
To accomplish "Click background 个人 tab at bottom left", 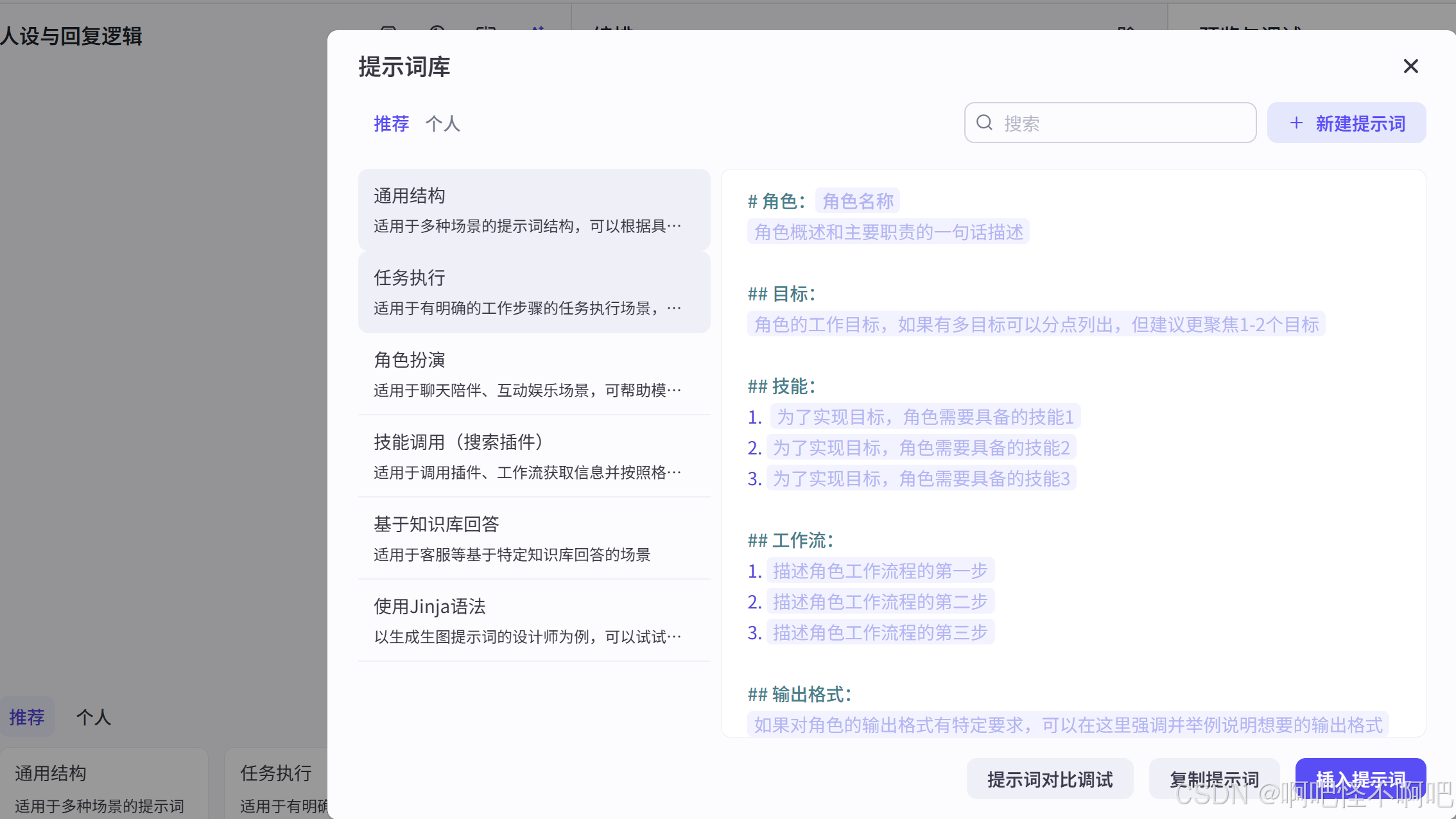I will (x=94, y=717).
